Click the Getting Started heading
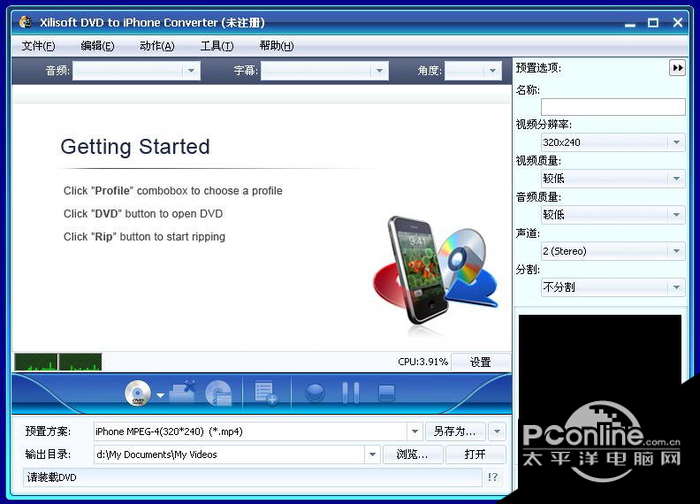This screenshot has height=504, width=700. tap(135, 147)
